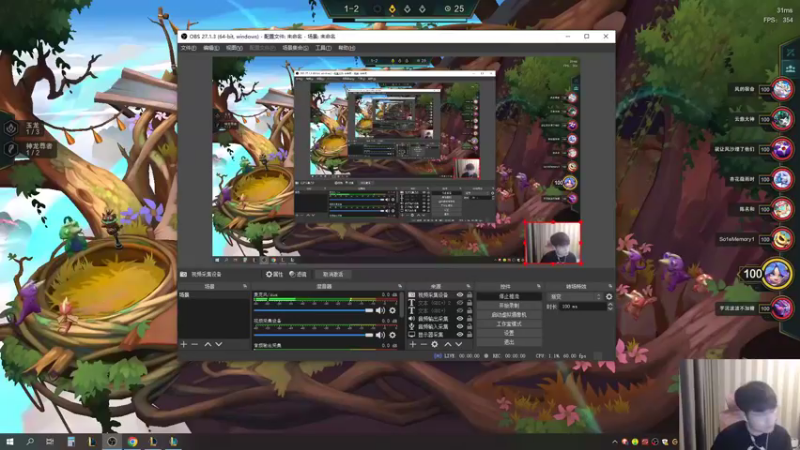Open the Edit (编辑) menu in OBS
This screenshot has height=450, width=800.
(211, 48)
